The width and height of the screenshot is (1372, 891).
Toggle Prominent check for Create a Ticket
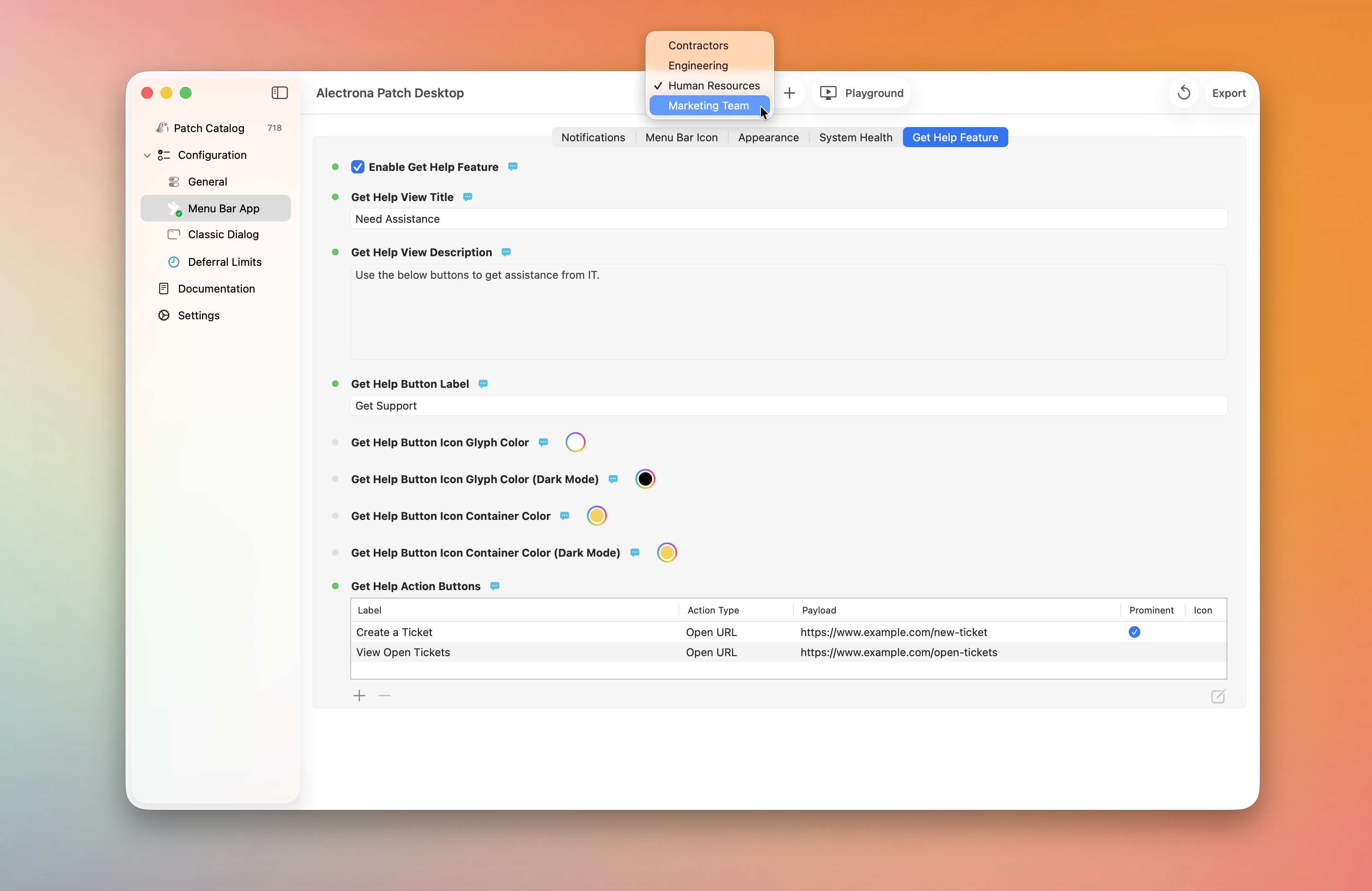[1134, 632]
